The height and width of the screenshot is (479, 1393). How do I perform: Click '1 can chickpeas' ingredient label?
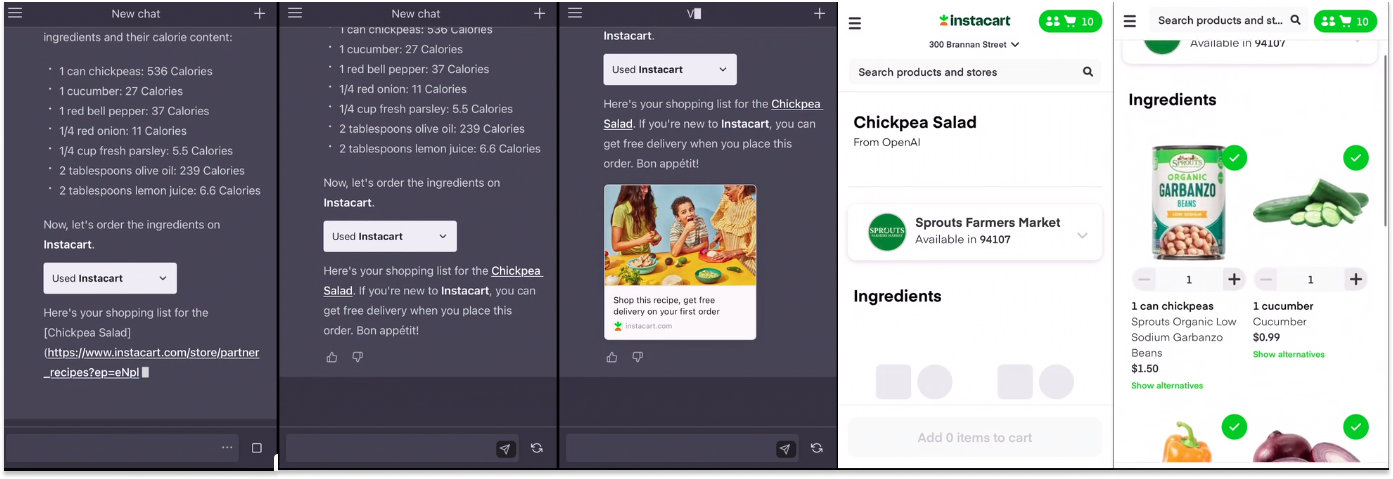coord(1172,306)
